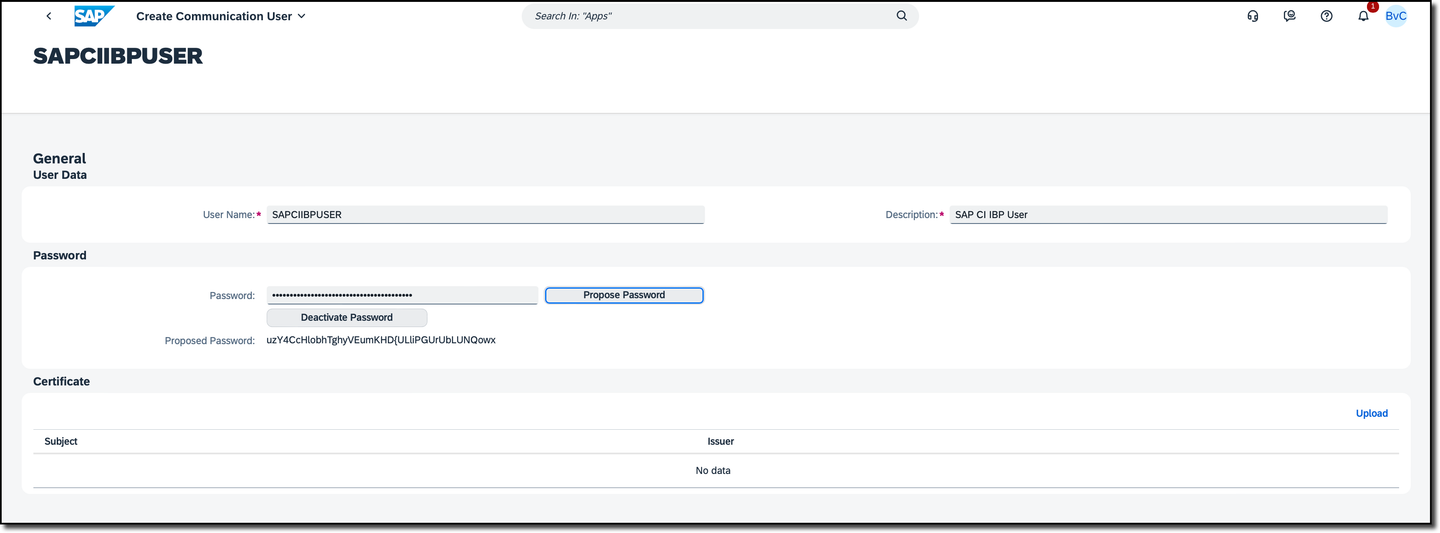This screenshot has height=533, width=1440.
Task: Click the Issuer column header
Action: tap(721, 441)
